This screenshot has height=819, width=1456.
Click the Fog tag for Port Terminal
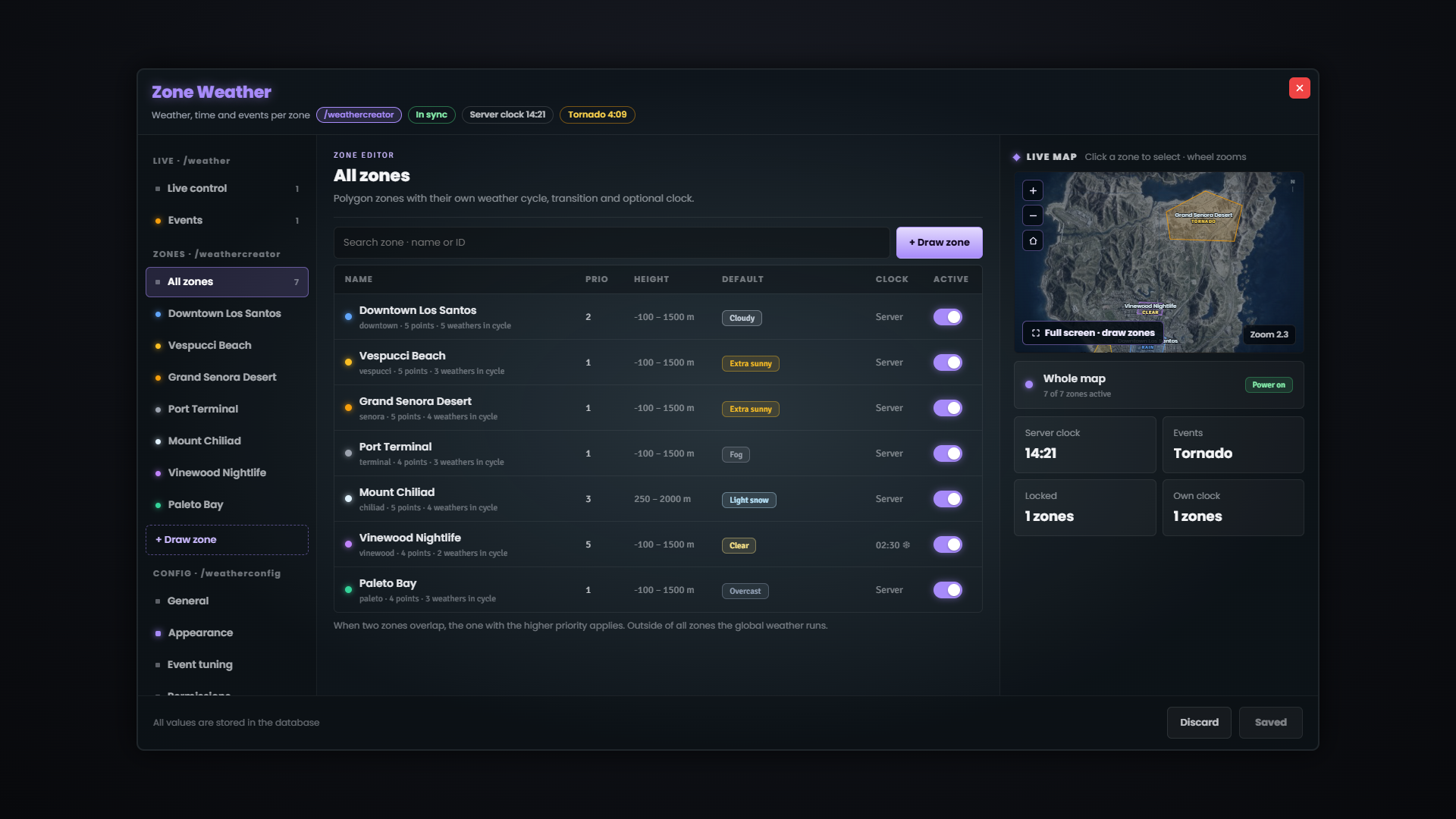tap(736, 455)
